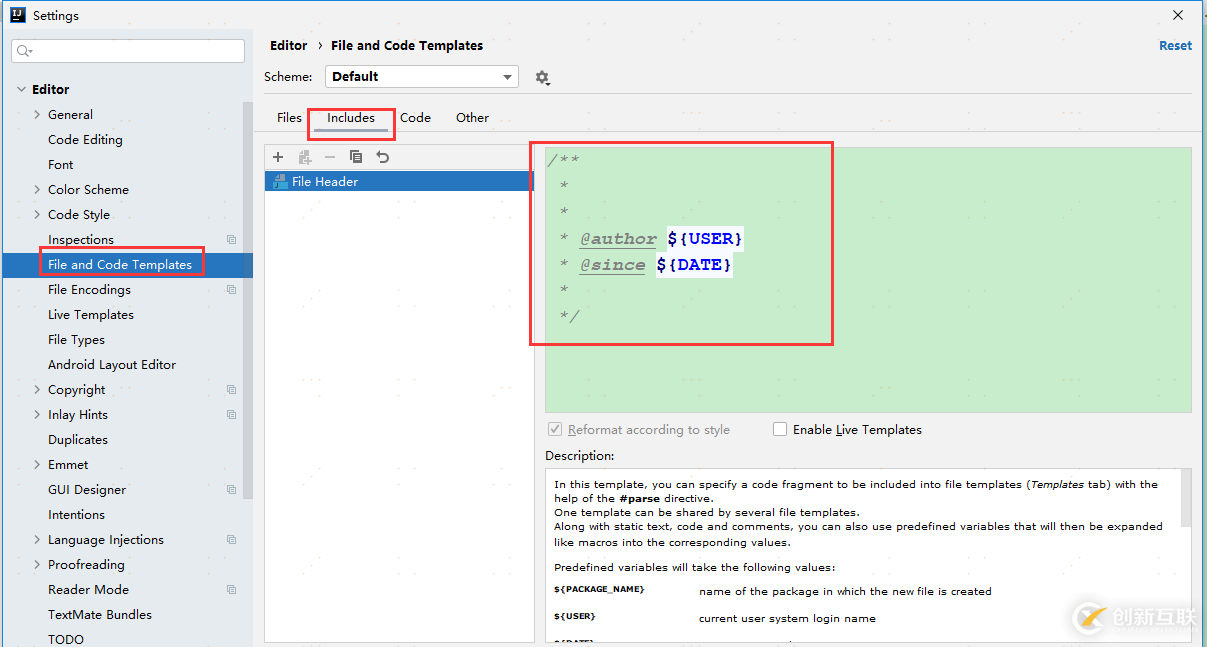Click @author tag in template editor
This screenshot has height=647, width=1207.
tap(618, 239)
